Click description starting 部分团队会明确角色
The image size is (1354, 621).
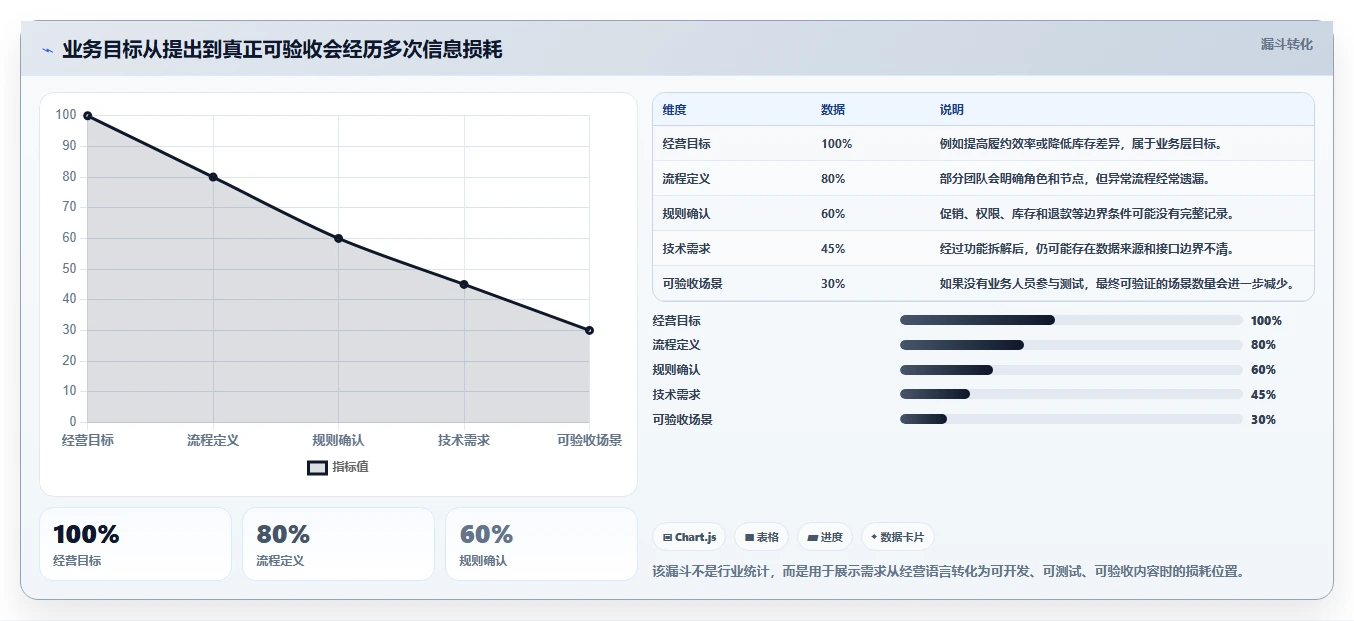[1075, 179]
